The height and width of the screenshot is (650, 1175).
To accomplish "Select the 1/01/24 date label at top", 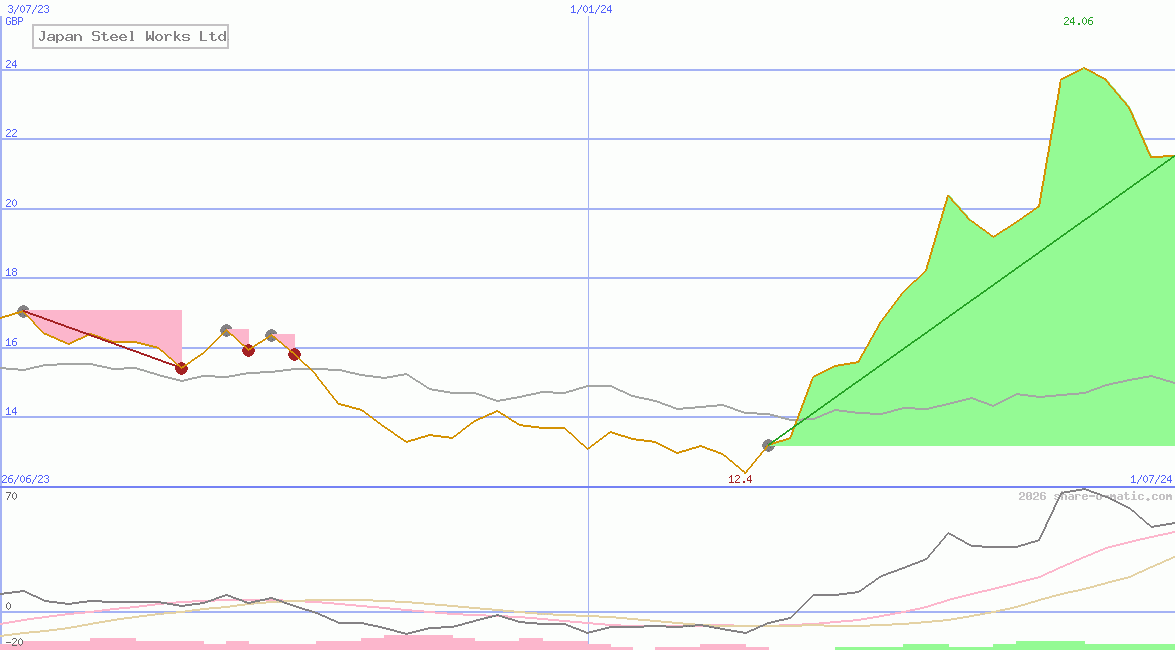I will (591, 9).
